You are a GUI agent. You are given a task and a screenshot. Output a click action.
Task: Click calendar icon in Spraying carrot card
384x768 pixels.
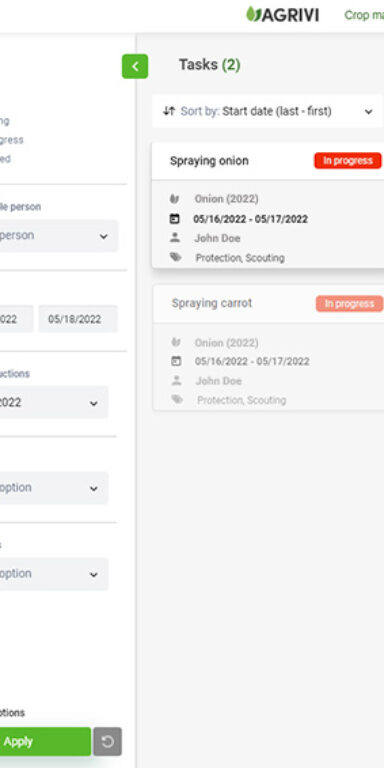(x=176, y=361)
